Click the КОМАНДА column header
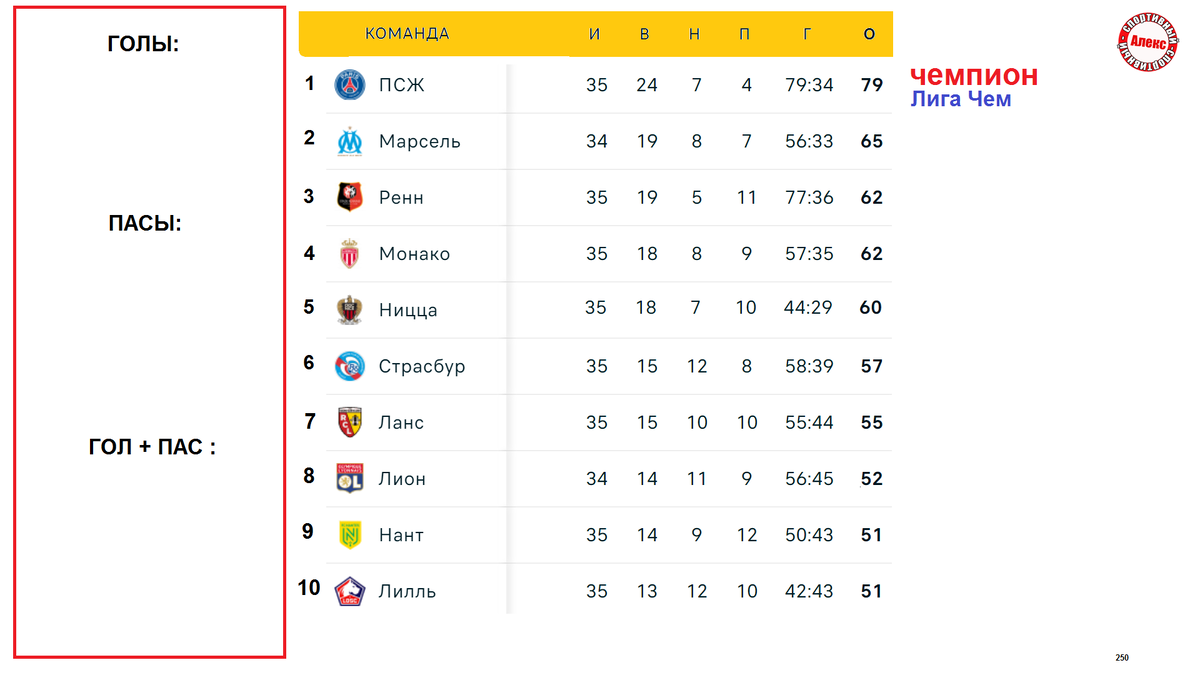 (x=407, y=34)
